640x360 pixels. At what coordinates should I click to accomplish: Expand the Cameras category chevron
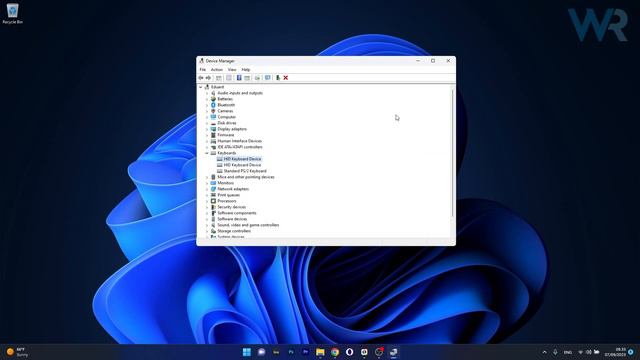(x=207, y=111)
